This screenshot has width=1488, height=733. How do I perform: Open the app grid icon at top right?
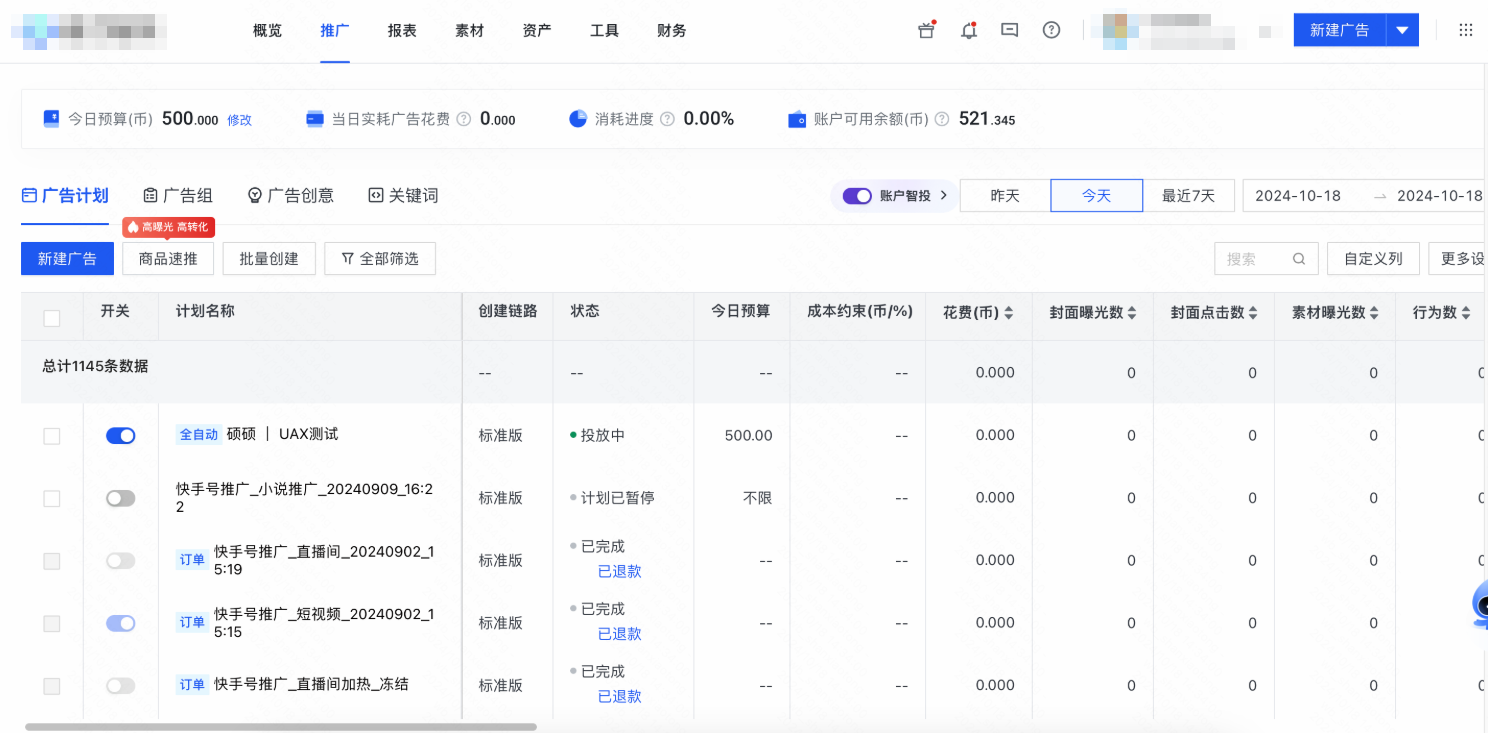click(1466, 29)
